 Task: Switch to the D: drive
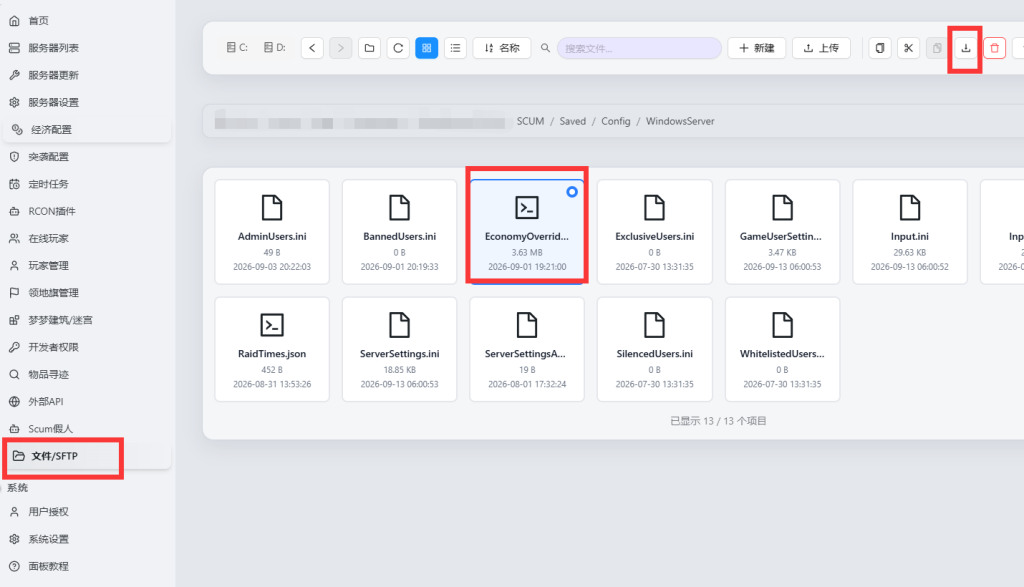point(275,48)
